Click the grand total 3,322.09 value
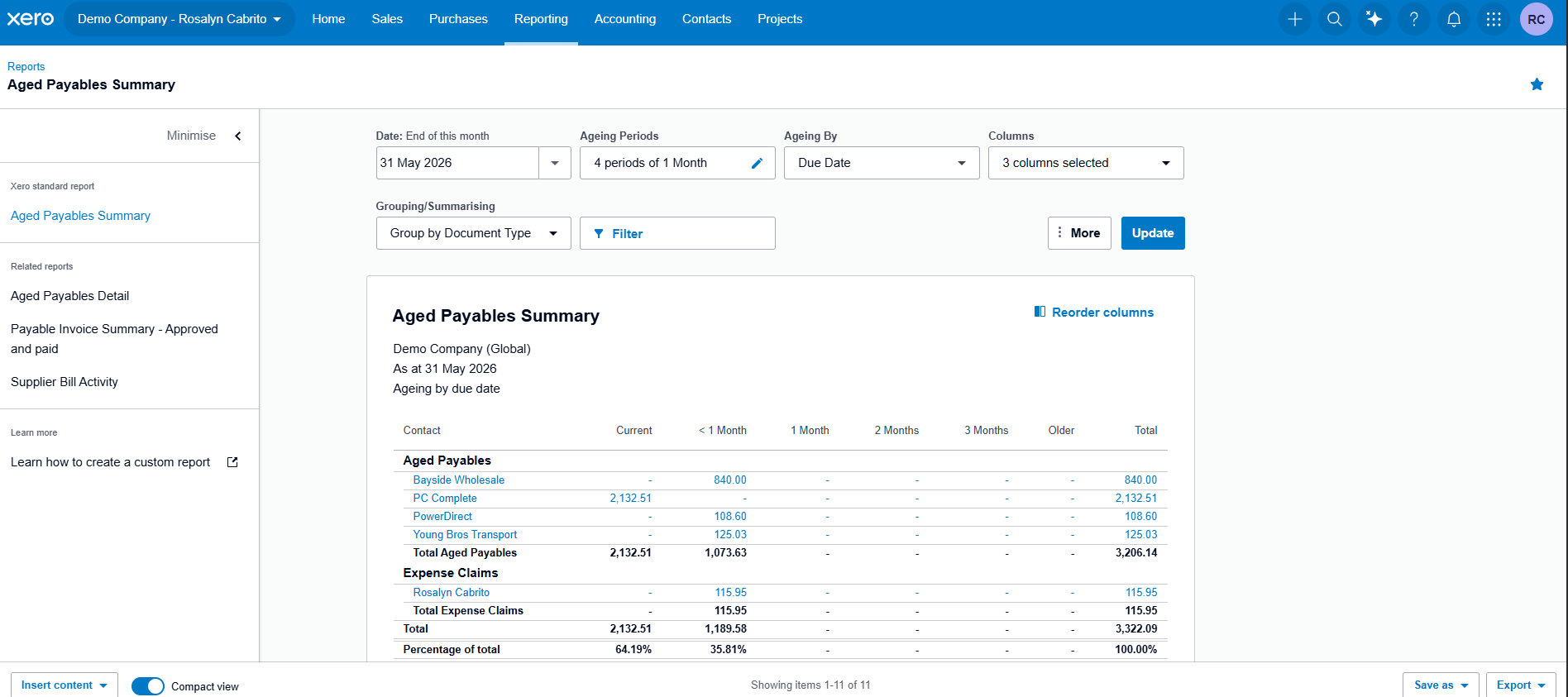The height and width of the screenshot is (697, 1568). [1136, 629]
